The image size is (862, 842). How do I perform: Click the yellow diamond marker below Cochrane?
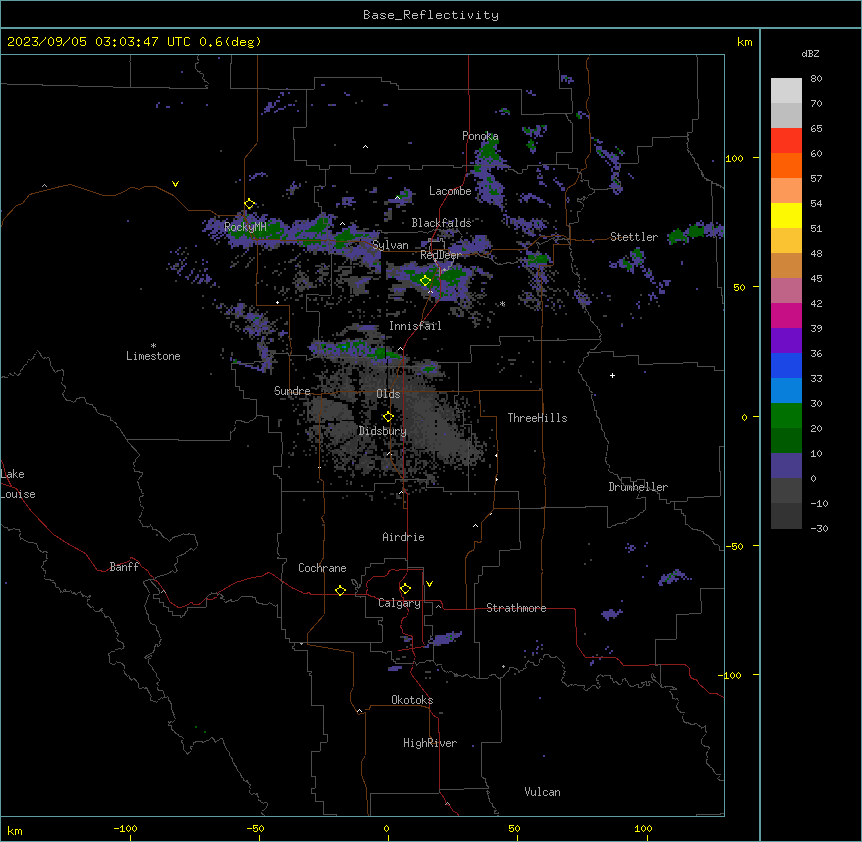coord(340,590)
